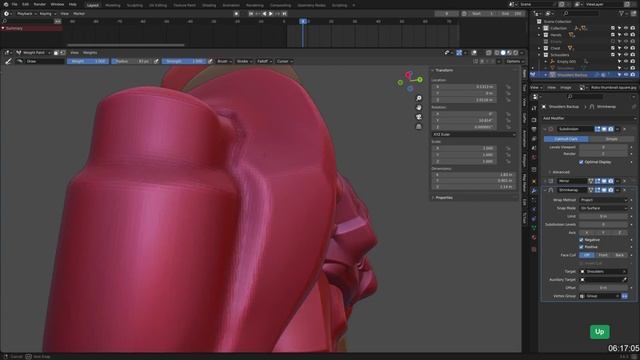Viewport: 640px width, 360px height.
Task: Select the Draw brush tool icon
Action: point(8,61)
